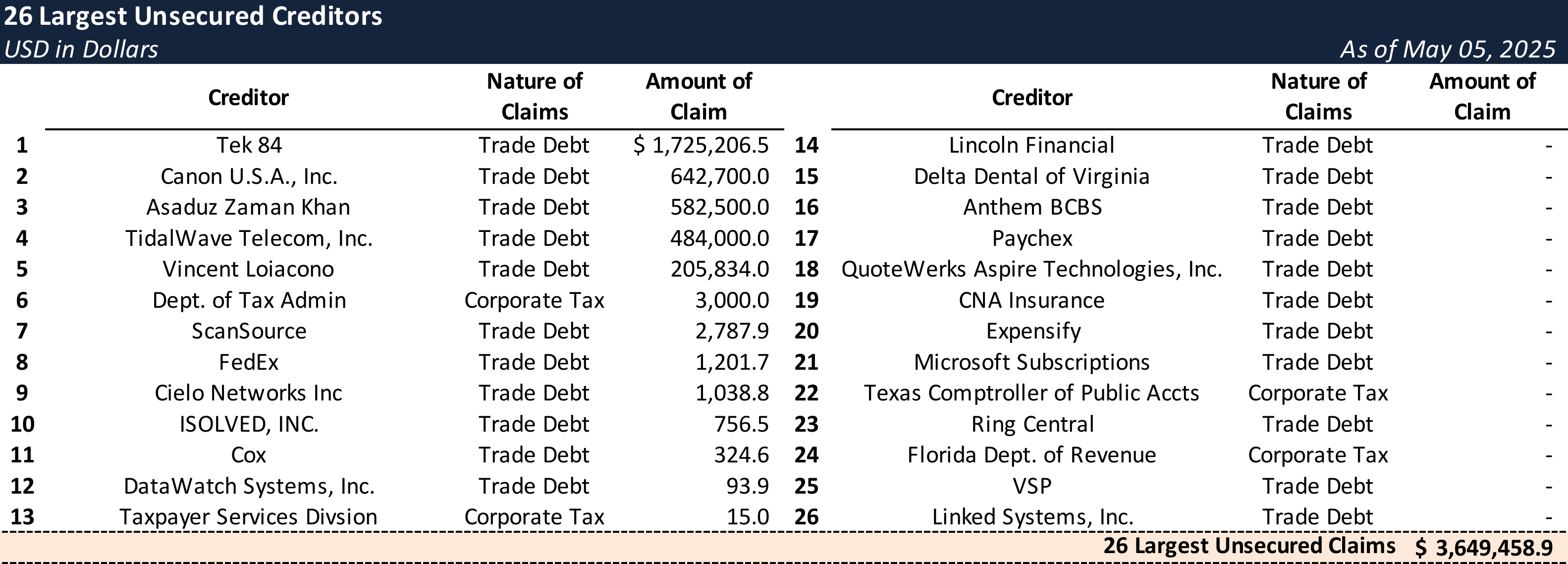
Task: Click 'Corporate Tax' in Dept. of Tax Admin row
Action: (x=534, y=300)
